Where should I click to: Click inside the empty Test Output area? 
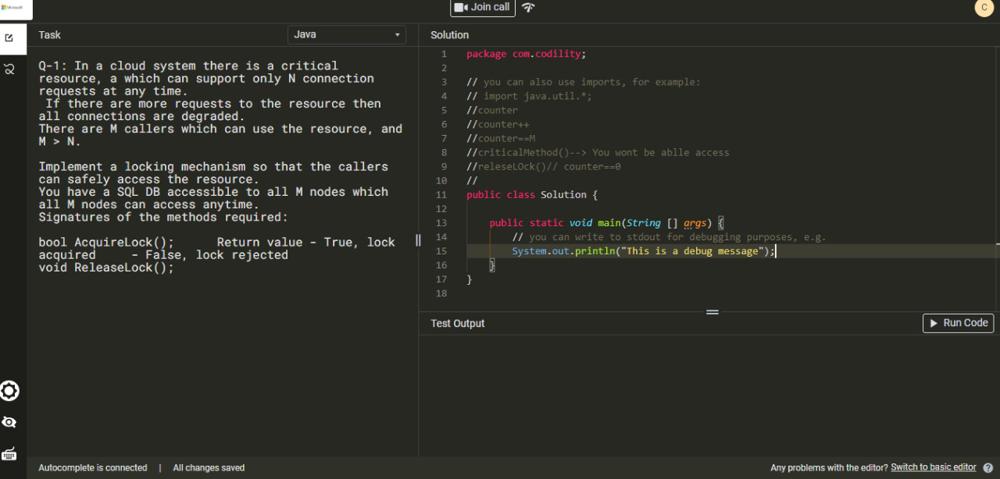[x=709, y=395]
